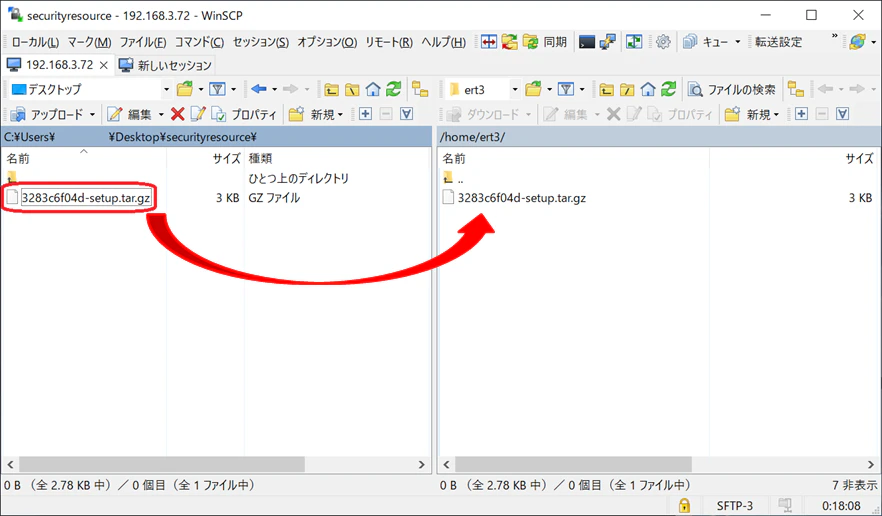Show hidden toolbar items with chevron
Image resolution: width=882 pixels, height=516 pixels.
point(834,37)
